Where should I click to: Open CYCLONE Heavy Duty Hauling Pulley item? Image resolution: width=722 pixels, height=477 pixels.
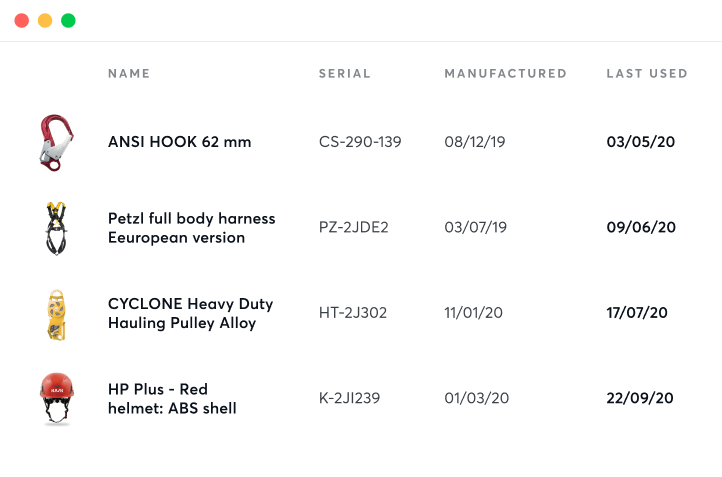tap(190, 313)
